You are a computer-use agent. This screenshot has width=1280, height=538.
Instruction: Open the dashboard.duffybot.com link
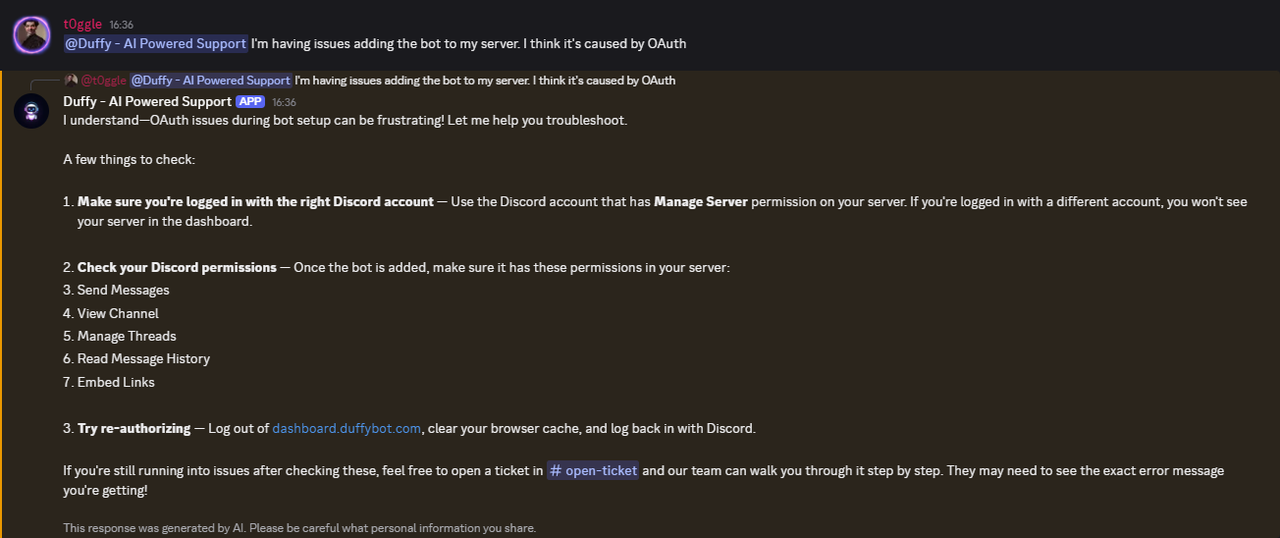(347, 428)
